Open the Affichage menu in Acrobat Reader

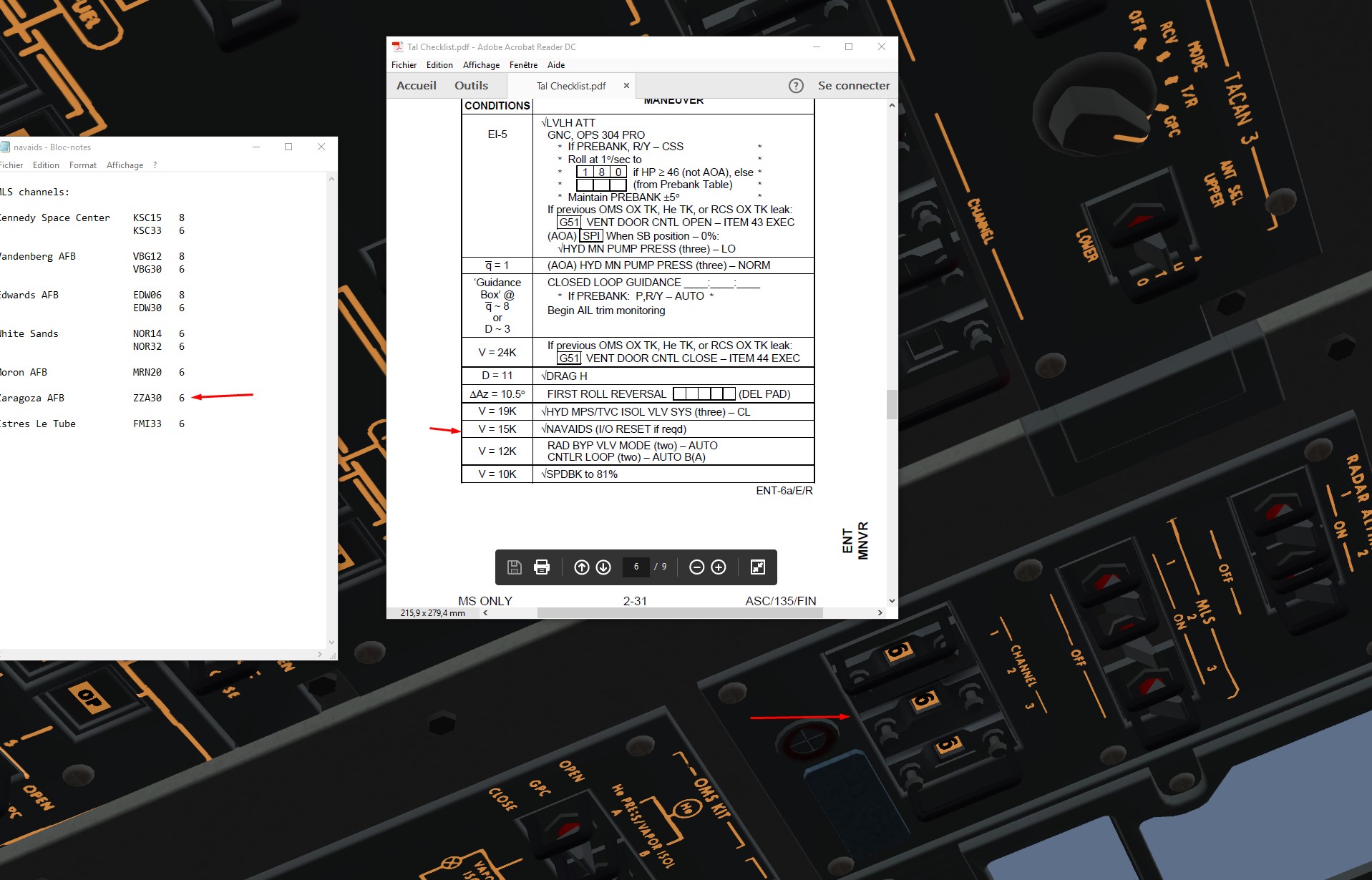tap(481, 65)
